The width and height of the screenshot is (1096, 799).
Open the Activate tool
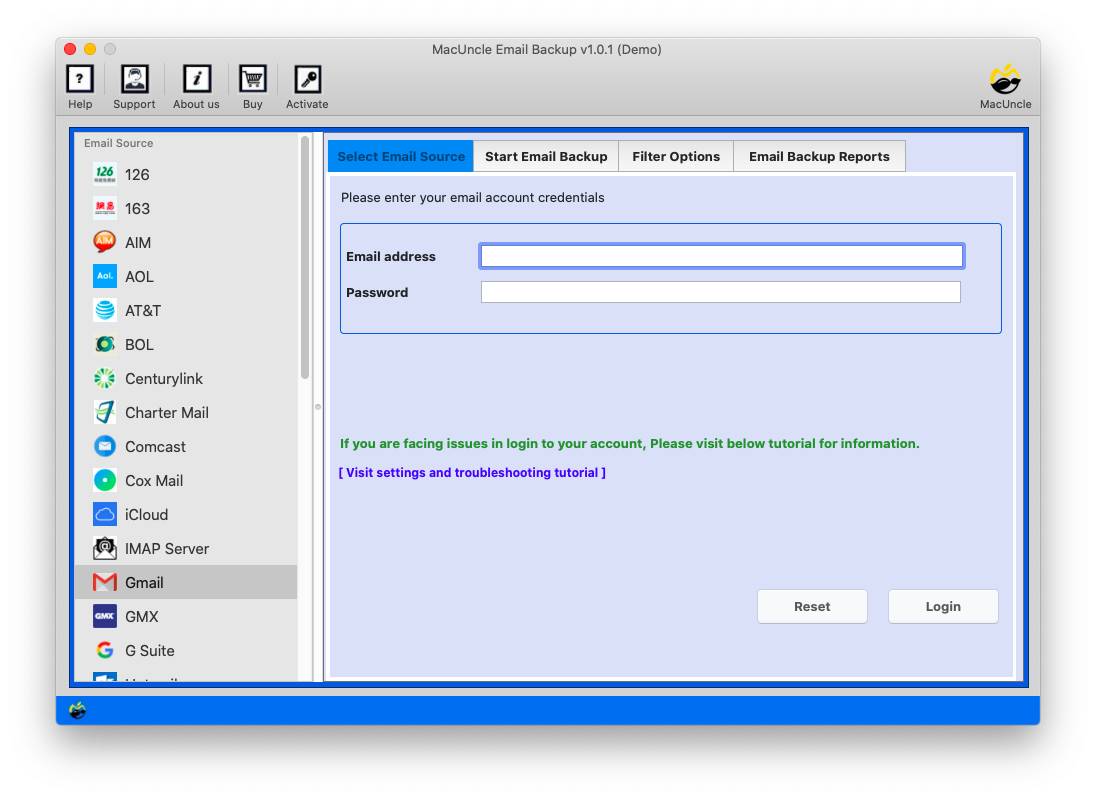(307, 87)
